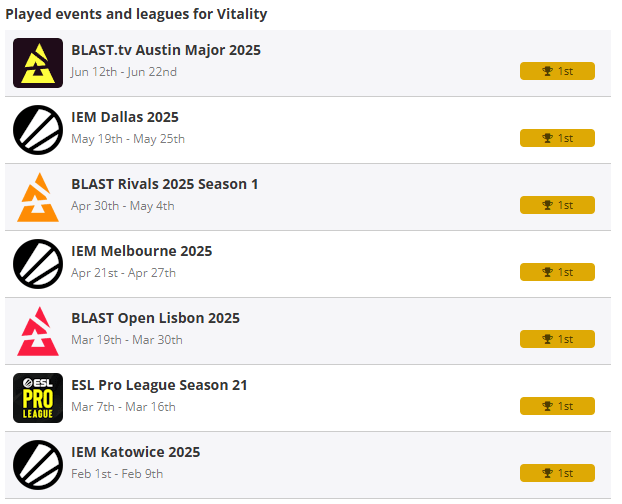622x504 pixels.
Task: Click the IEM Melbourne 2025 event logo
Action: tap(38, 264)
